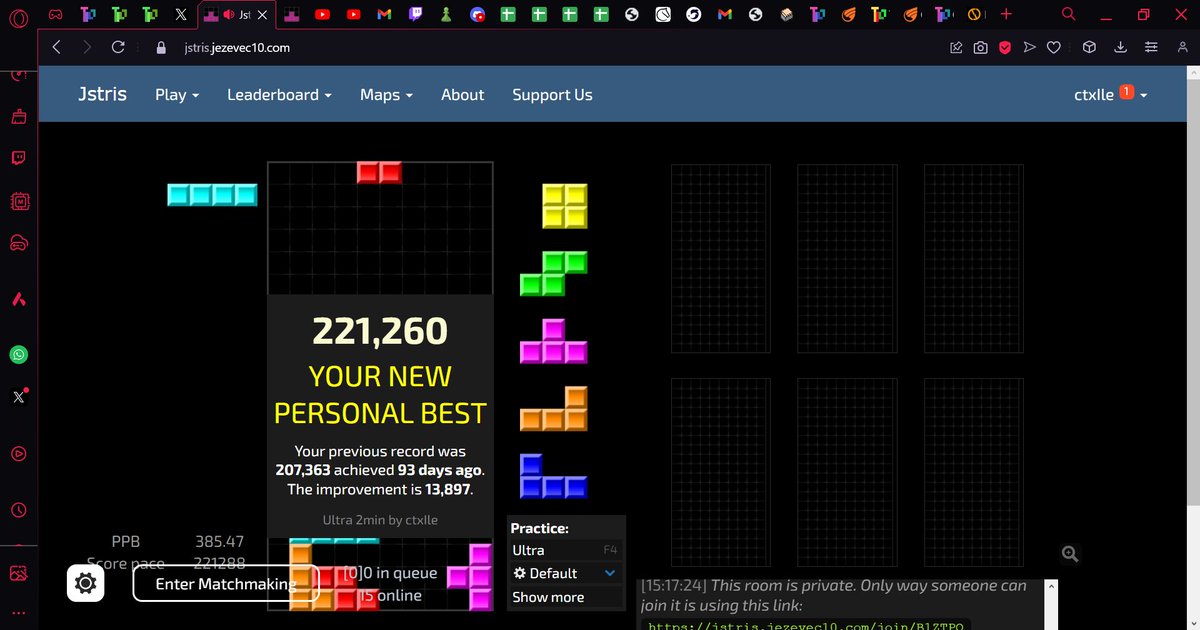The image size is (1200, 630).
Task: Go back to the previous page
Action: click(56, 47)
